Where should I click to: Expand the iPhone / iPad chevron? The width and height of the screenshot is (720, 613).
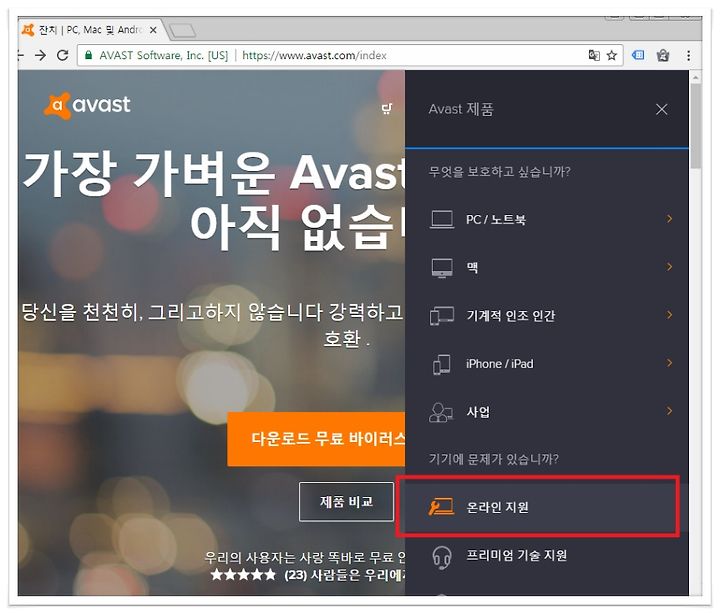click(x=669, y=363)
